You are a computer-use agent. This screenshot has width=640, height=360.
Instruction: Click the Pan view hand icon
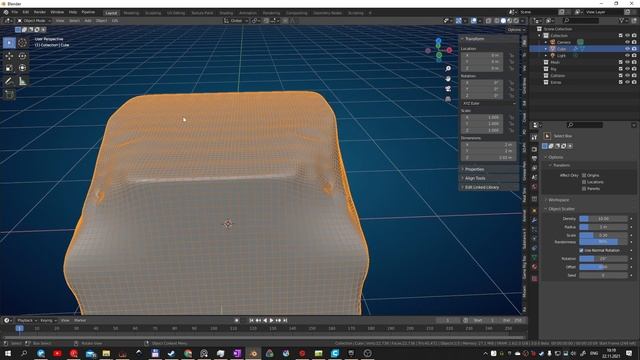448,78
